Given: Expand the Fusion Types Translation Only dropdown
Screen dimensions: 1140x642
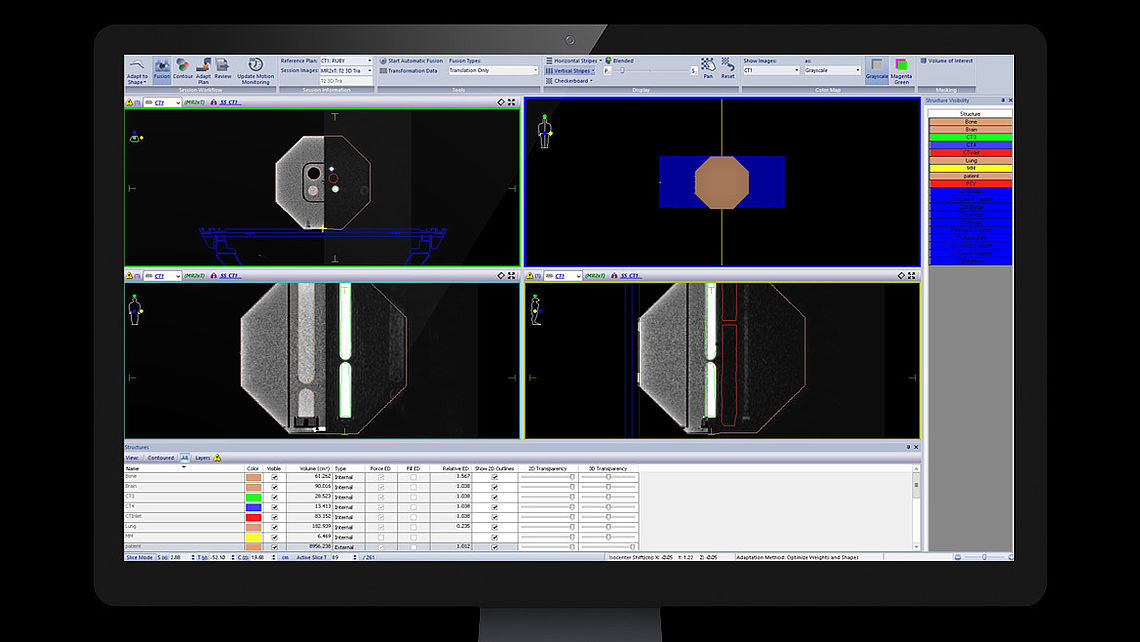Looking at the screenshot, I should pyautogui.click(x=491, y=70).
